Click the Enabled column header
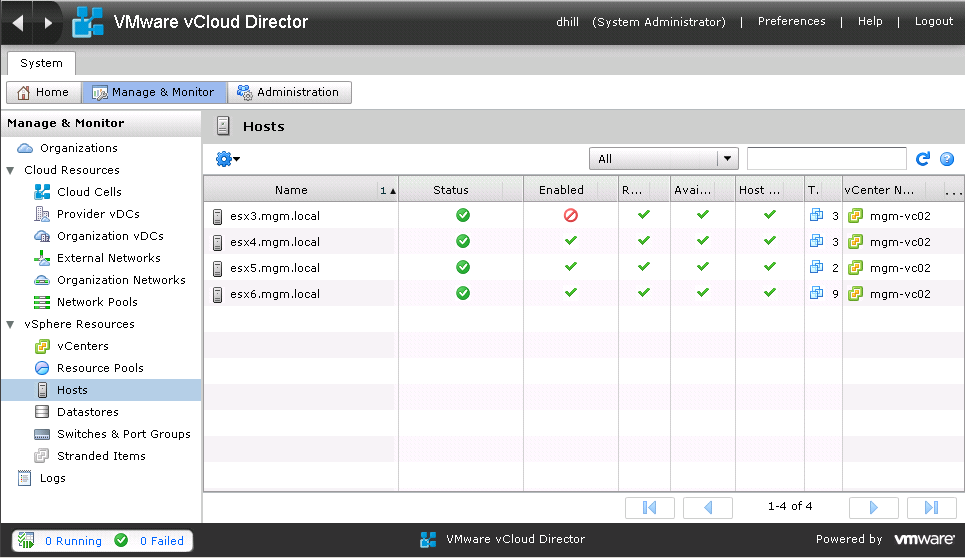This screenshot has width=965, height=558. coord(571,190)
